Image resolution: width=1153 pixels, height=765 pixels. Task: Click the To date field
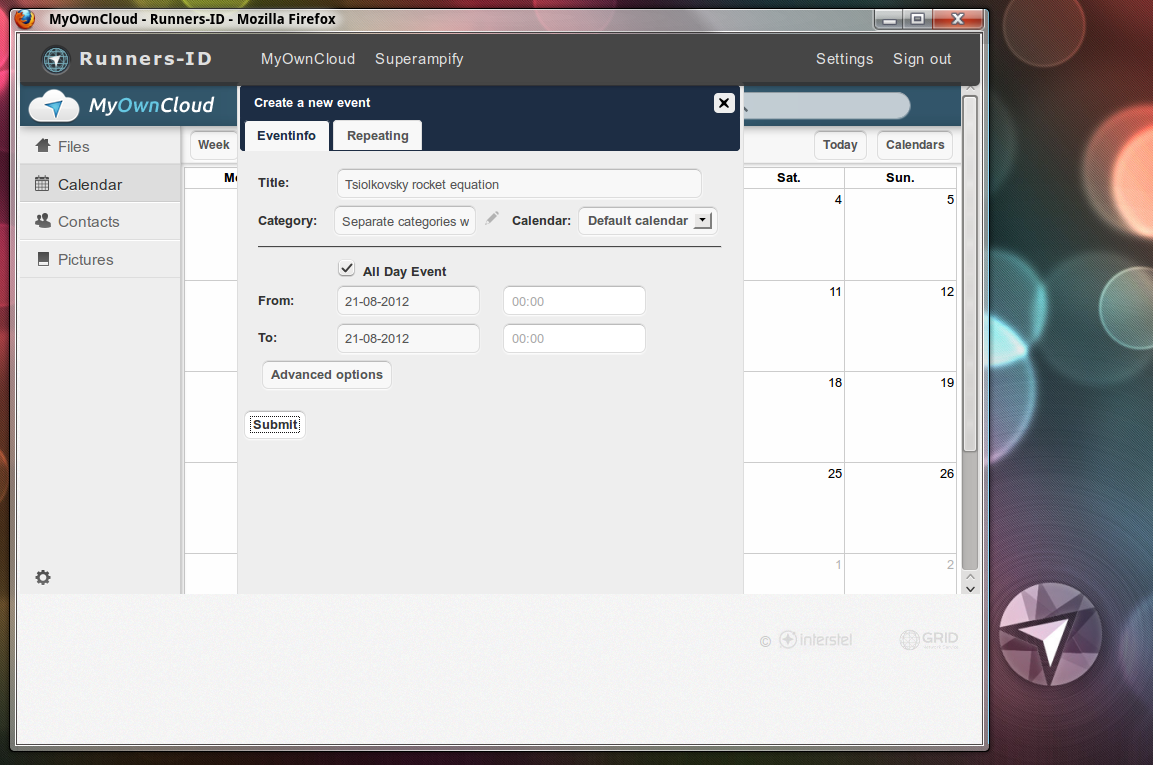[408, 338]
